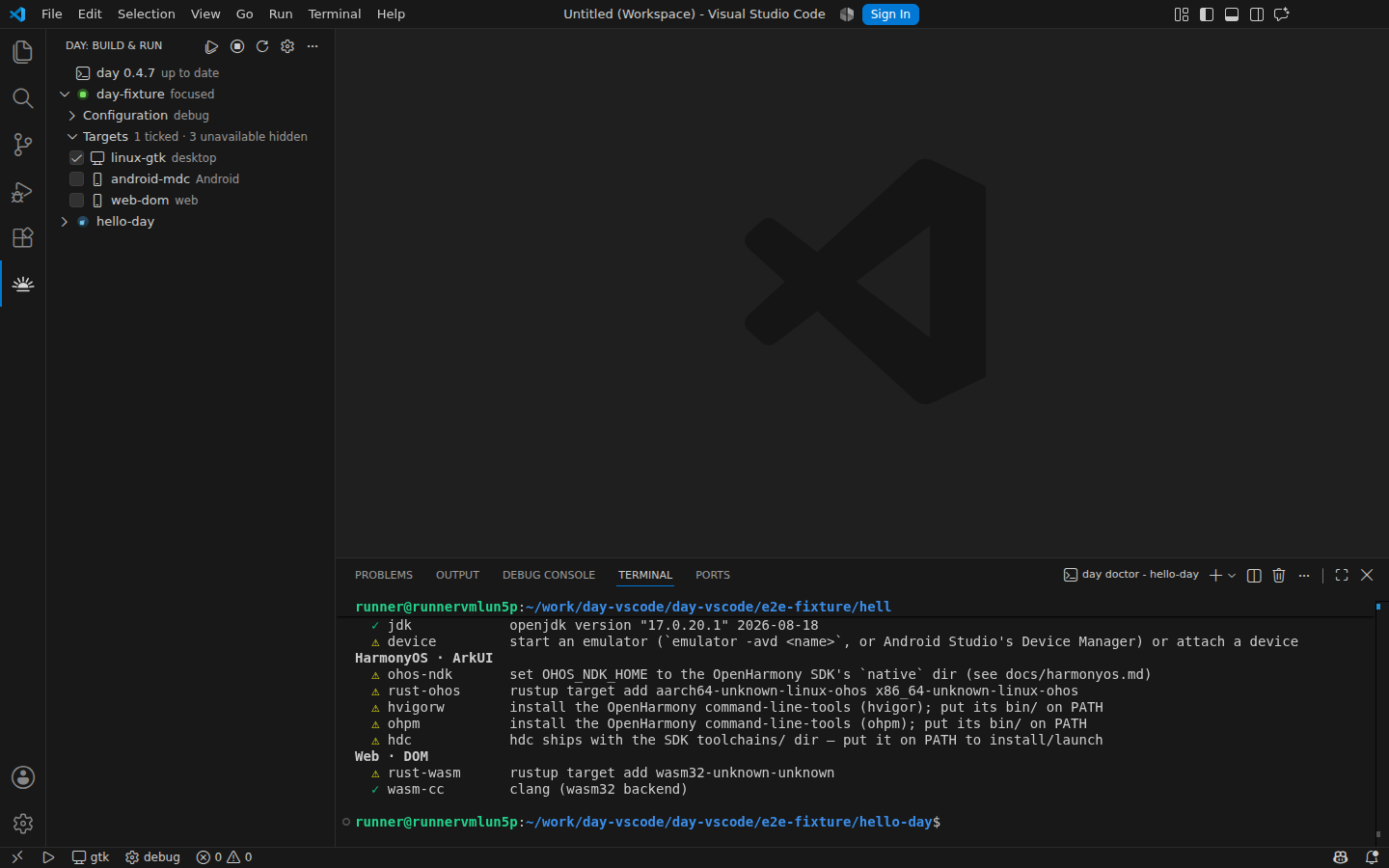Collapse the Targets section
The width and height of the screenshot is (1389, 868).
72,137
